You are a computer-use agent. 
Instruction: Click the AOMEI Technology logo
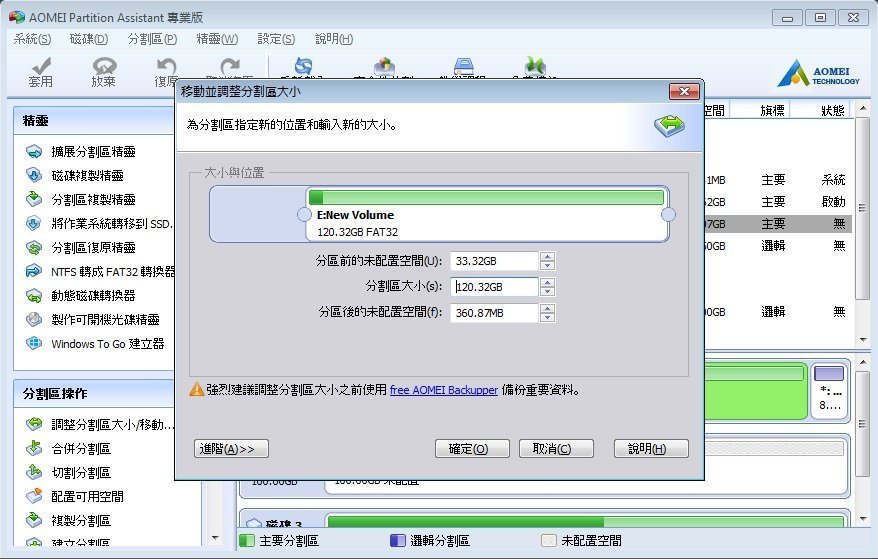[818, 73]
